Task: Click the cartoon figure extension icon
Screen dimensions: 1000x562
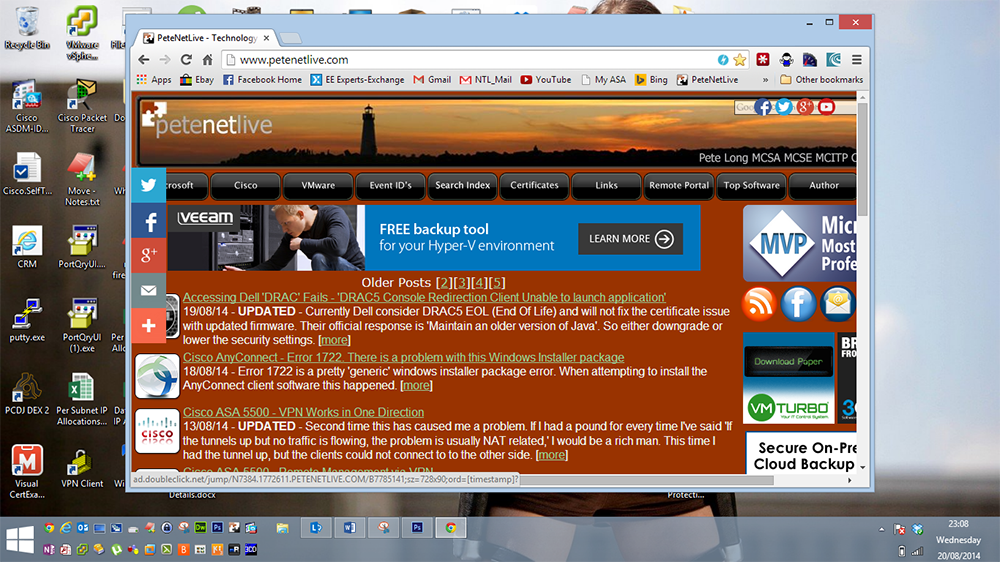Action: tap(786, 59)
